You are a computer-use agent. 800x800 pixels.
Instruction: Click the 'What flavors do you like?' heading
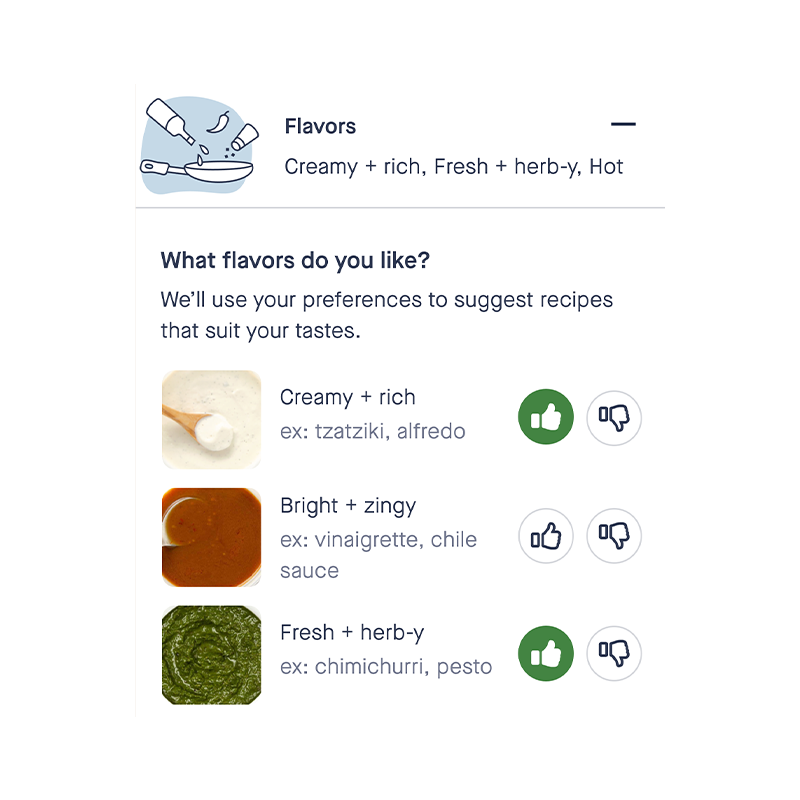295,261
